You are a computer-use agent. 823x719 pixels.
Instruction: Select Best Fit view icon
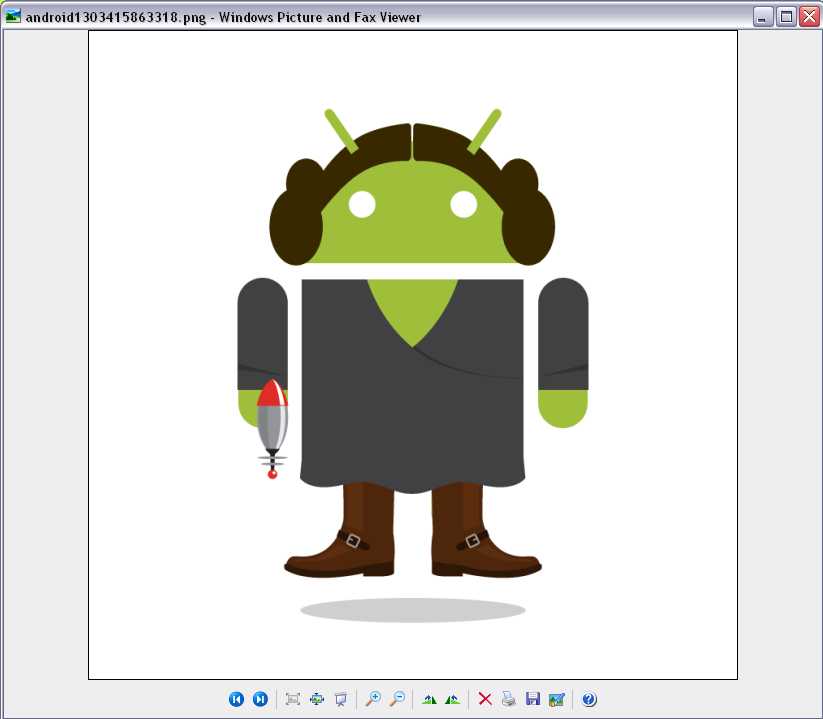click(x=293, y=699)
